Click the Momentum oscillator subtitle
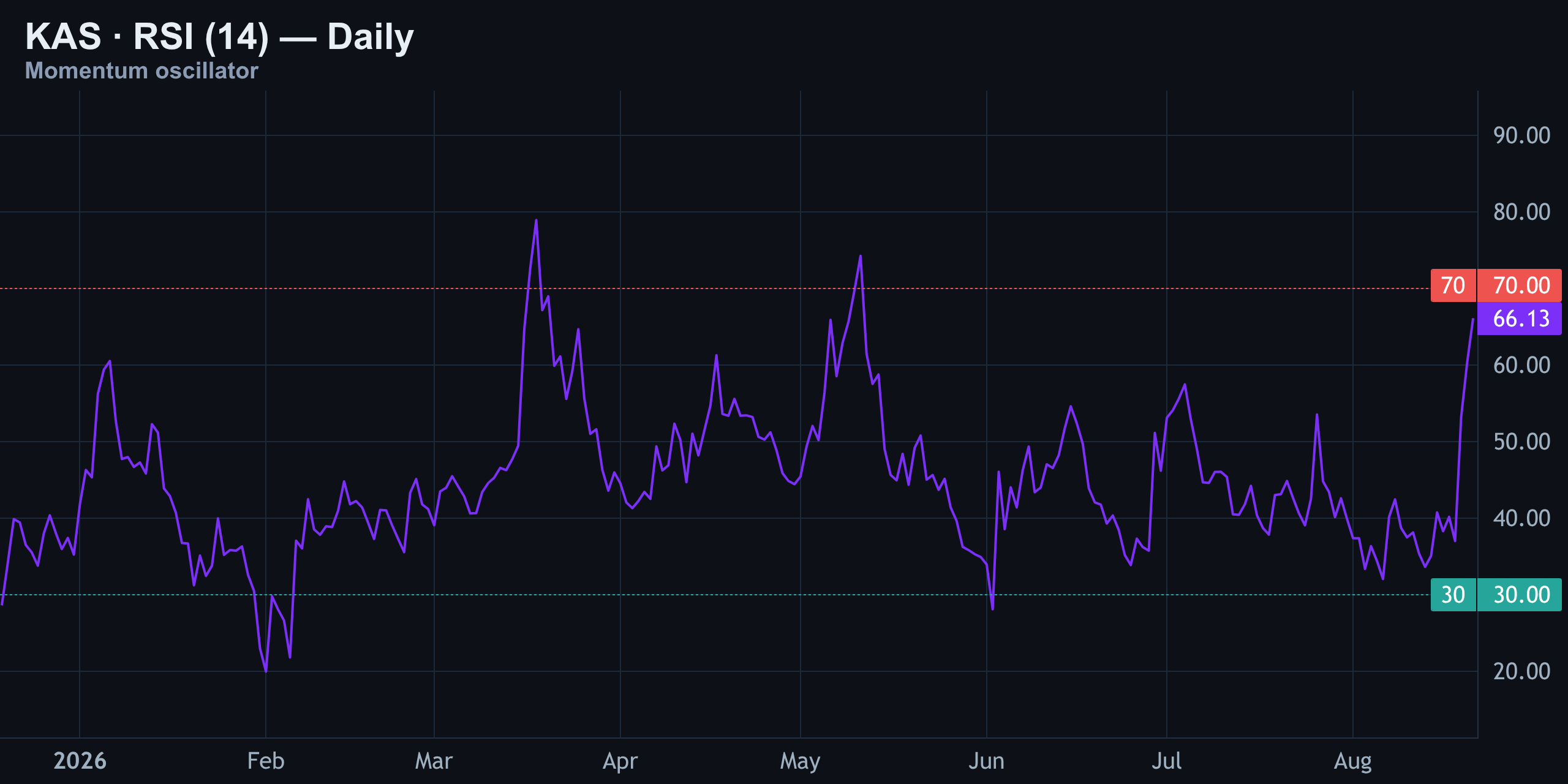This screenshot has width=1568, height=784. (x=141, y=71)
